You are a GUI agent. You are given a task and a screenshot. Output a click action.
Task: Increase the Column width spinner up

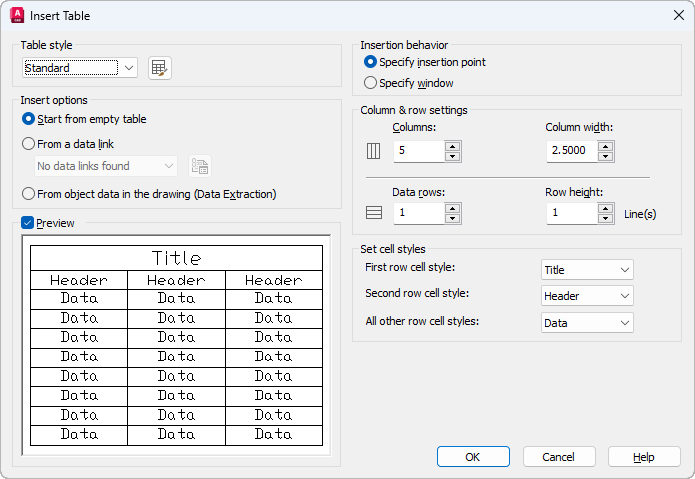click(605, 146)
